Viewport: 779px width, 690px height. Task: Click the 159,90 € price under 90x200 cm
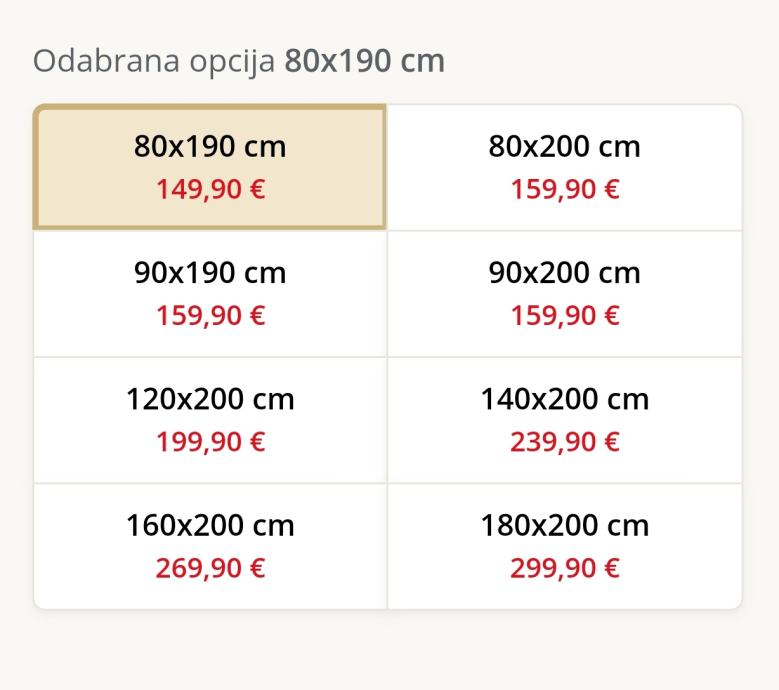pyautogui.click(x=565, y=316)
